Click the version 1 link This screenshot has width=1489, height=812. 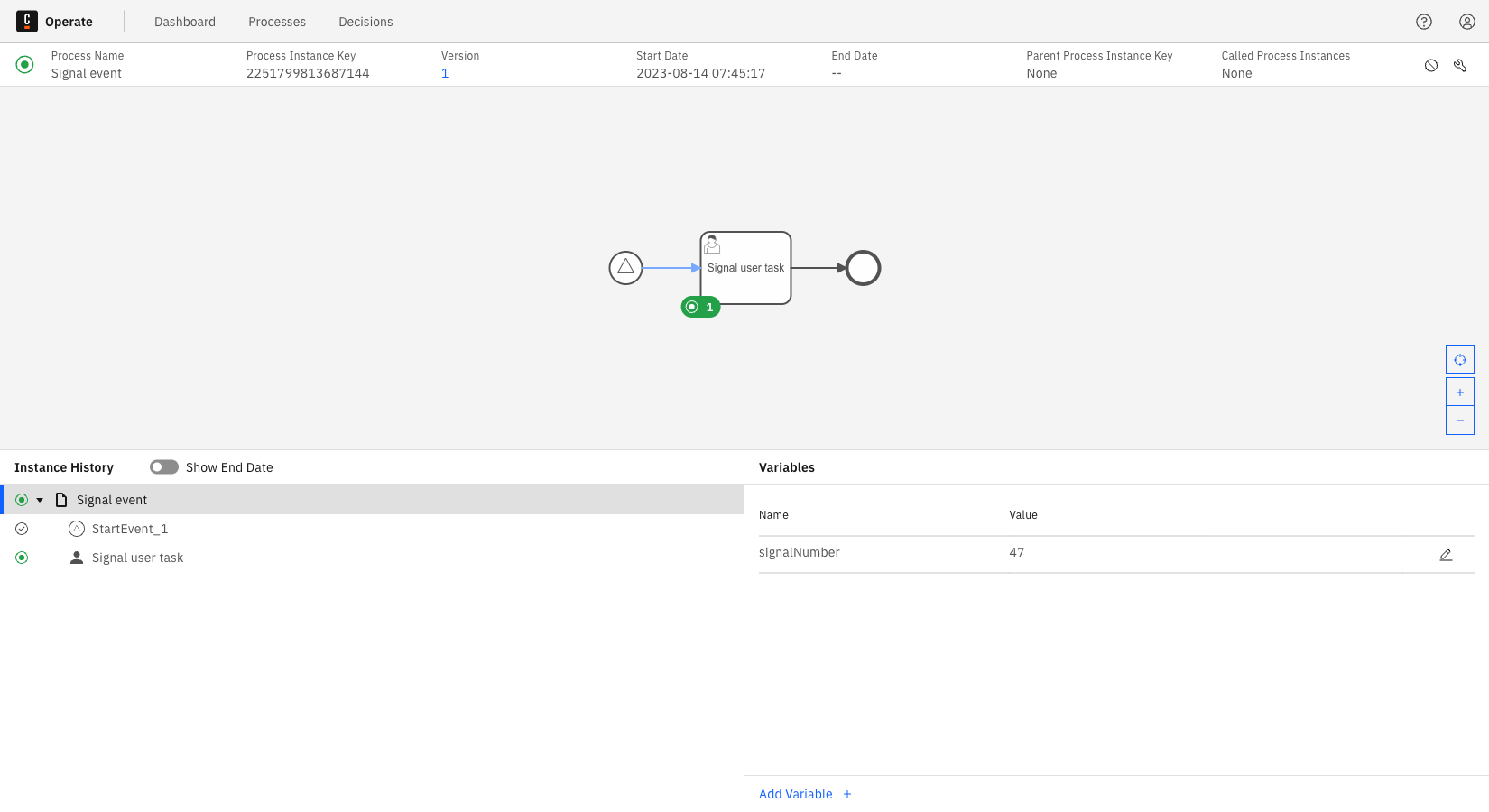click(445, 73)
